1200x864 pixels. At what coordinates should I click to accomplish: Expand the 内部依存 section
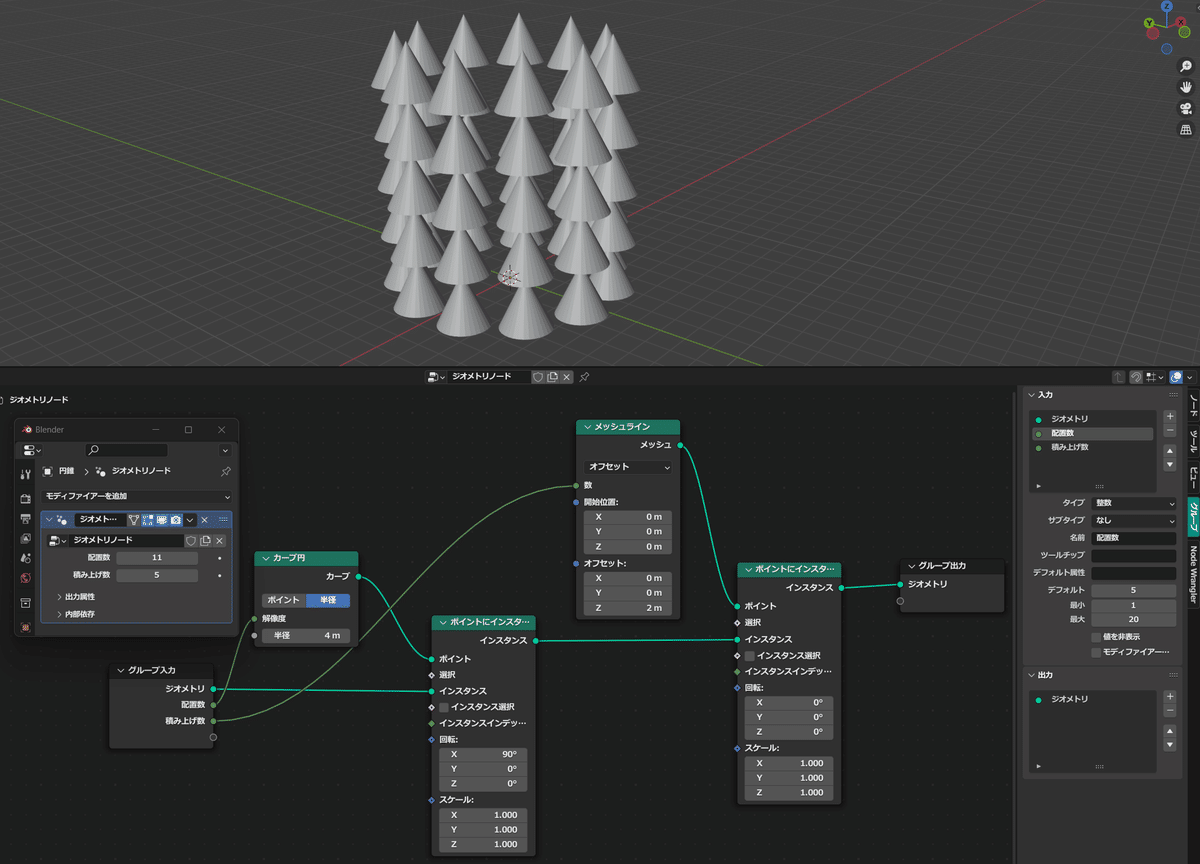point(78,614)
